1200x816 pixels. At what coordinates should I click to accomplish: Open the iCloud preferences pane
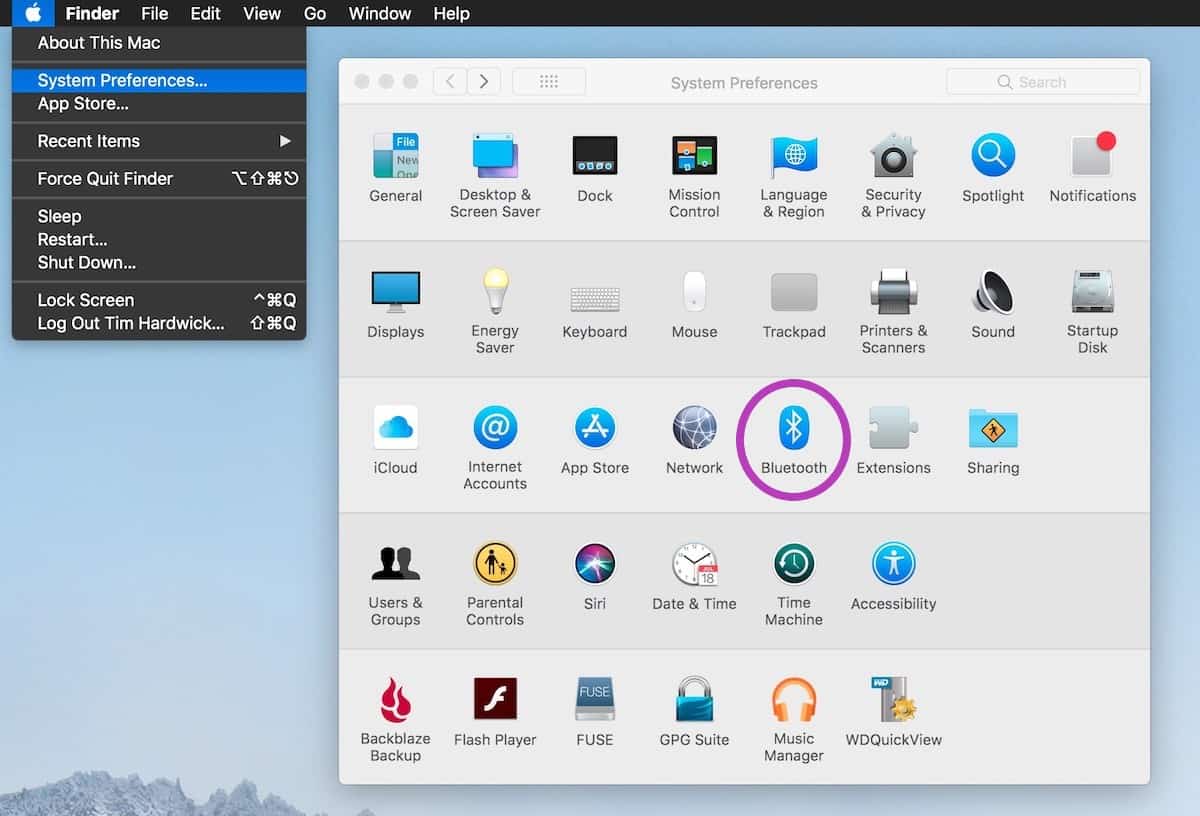tap(396, 440)
